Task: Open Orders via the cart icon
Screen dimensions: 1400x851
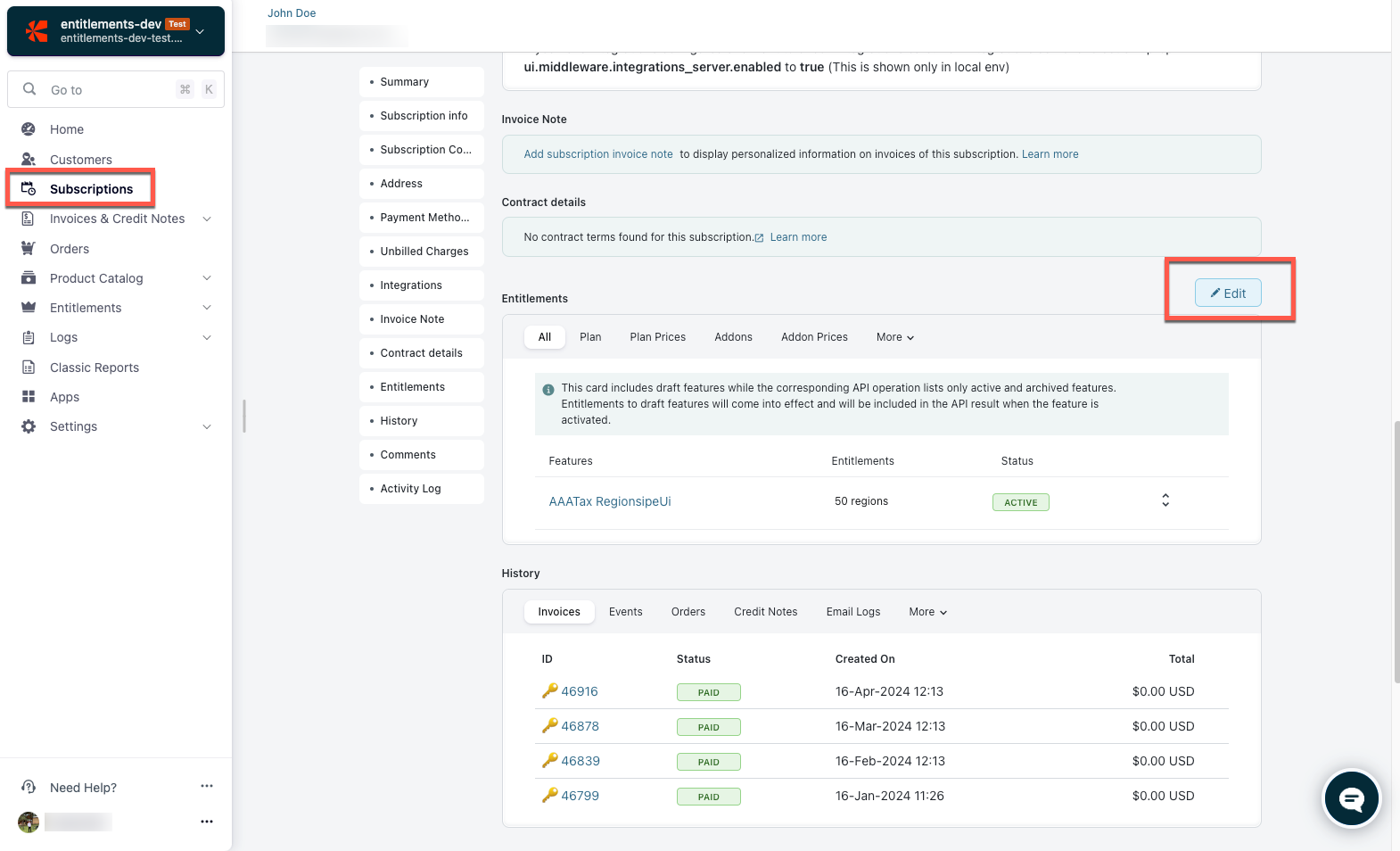Action: click(x=29, y=249)
